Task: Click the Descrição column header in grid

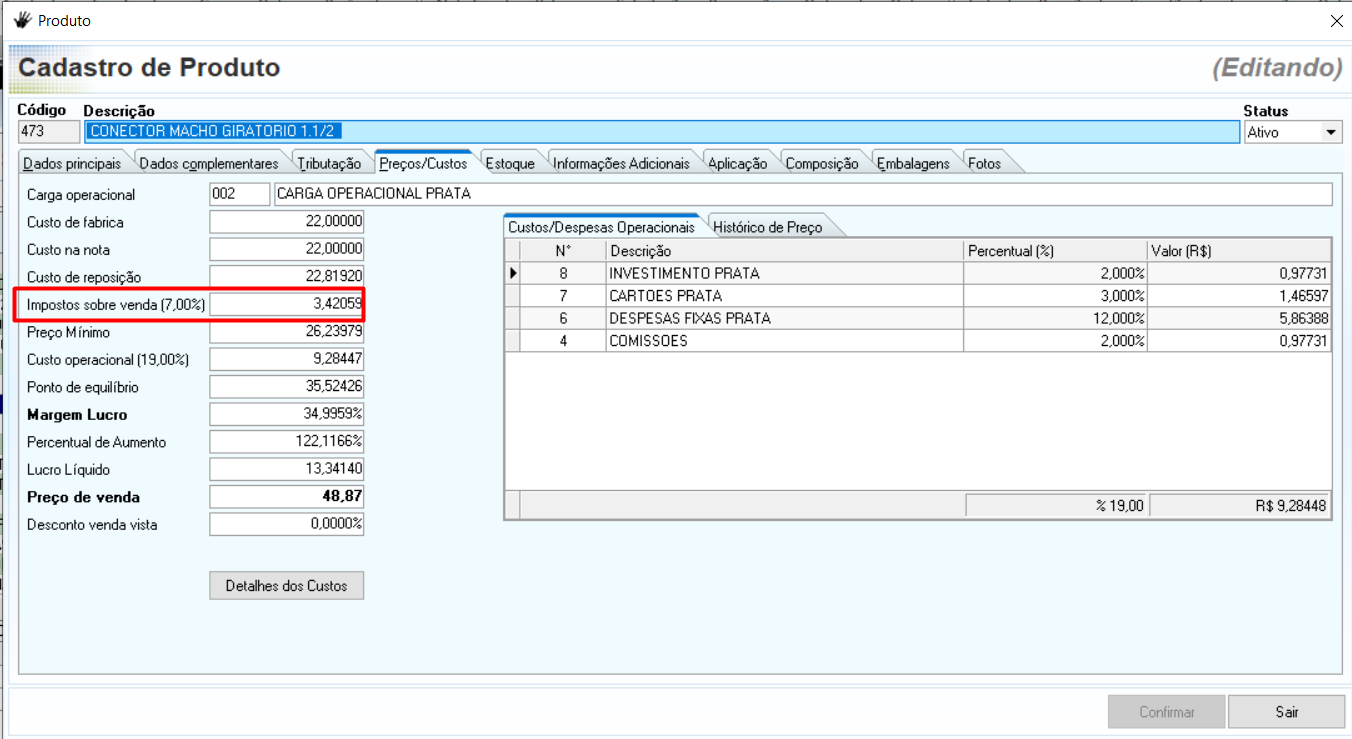Action: coord(785,251)
